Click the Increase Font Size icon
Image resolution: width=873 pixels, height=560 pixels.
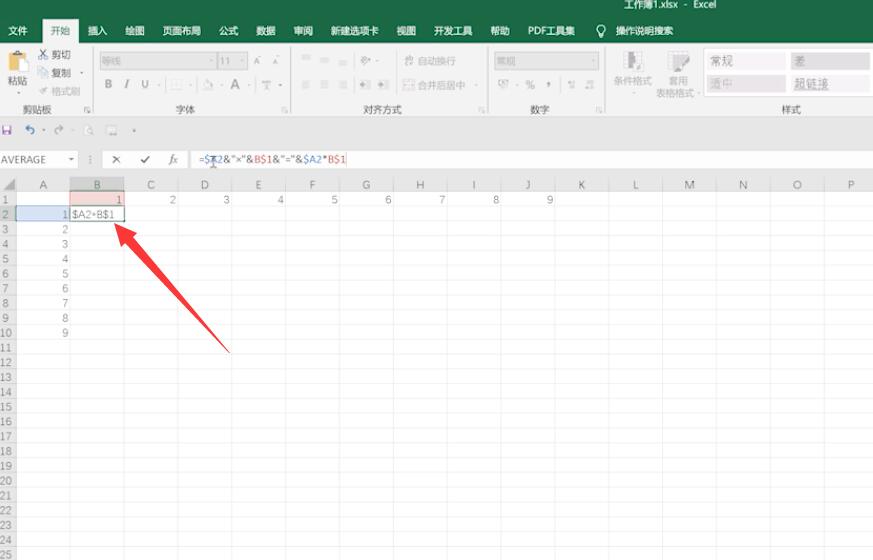pos(257,61)
